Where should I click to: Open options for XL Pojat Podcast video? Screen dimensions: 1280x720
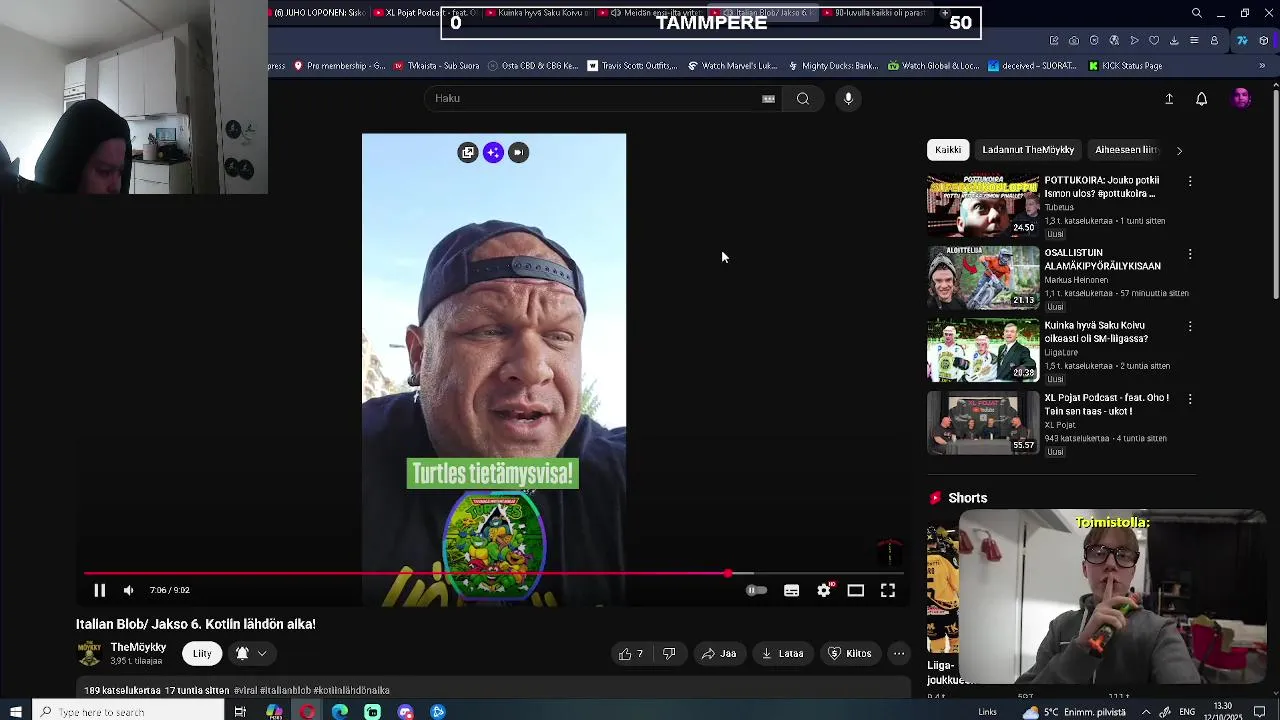1190,399
